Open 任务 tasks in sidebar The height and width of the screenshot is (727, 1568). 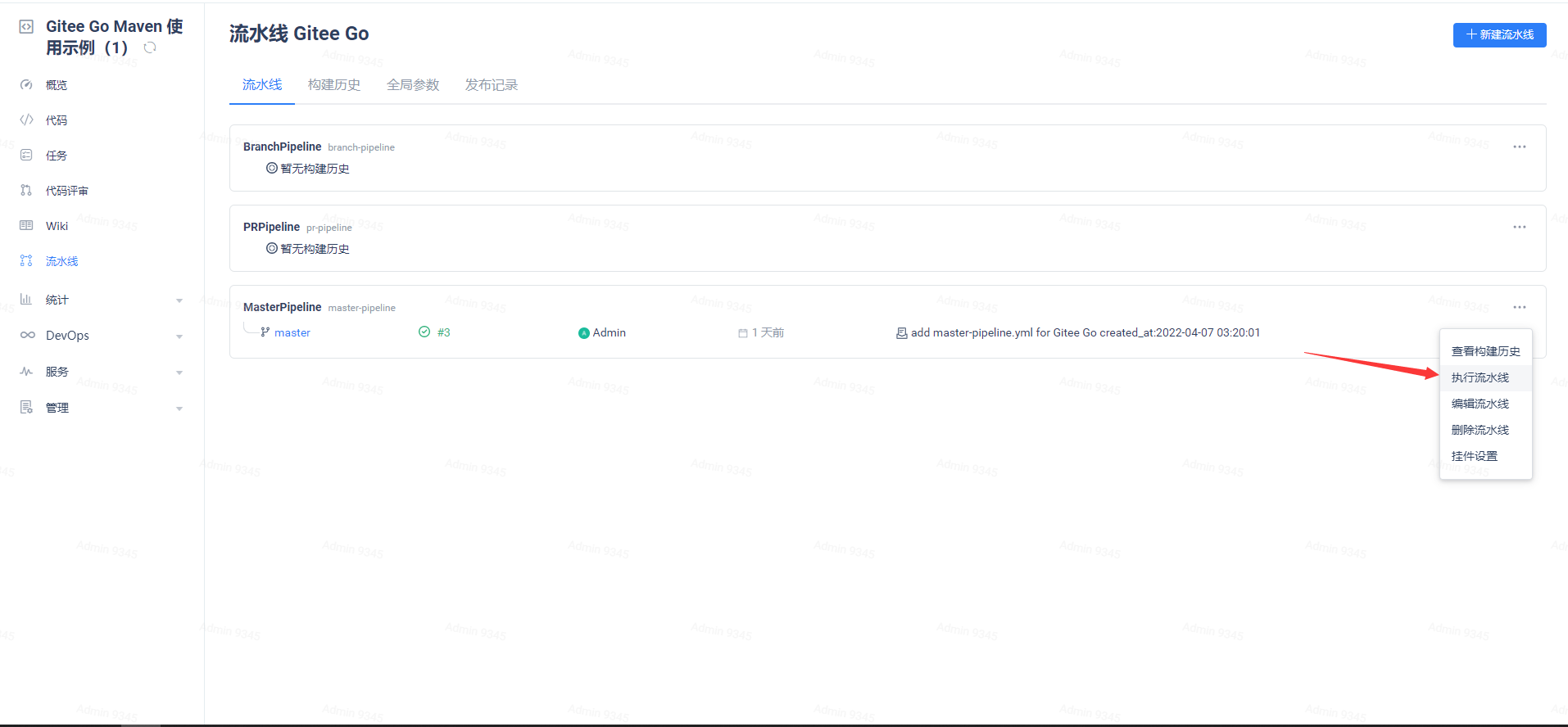pos(57,156)
